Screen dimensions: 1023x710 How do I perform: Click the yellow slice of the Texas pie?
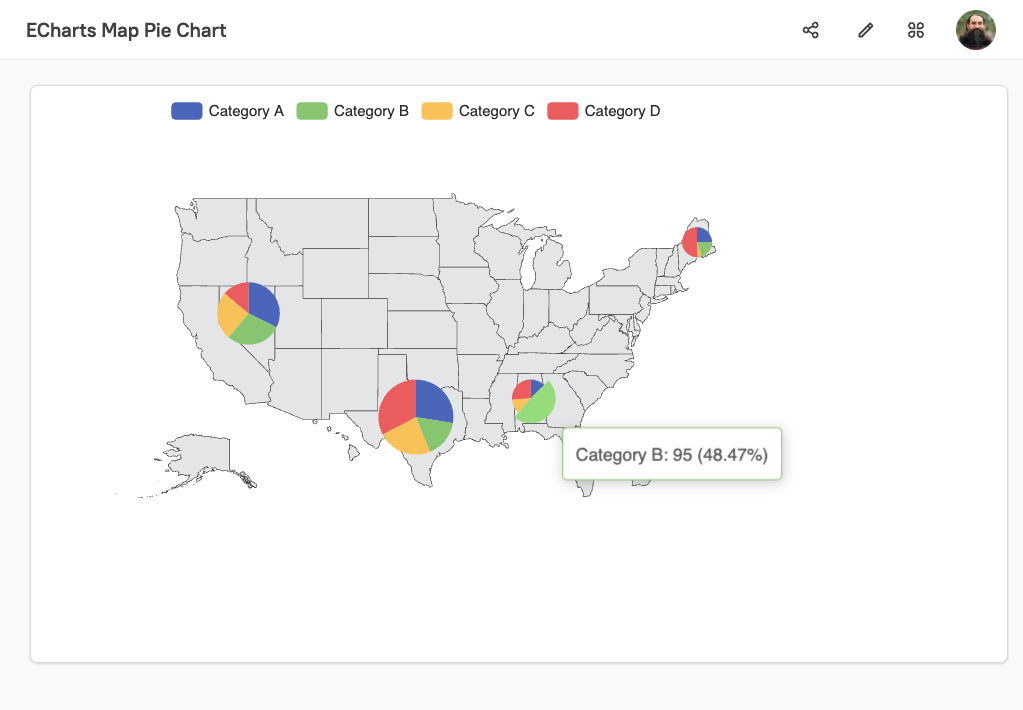tap(406, 436)
